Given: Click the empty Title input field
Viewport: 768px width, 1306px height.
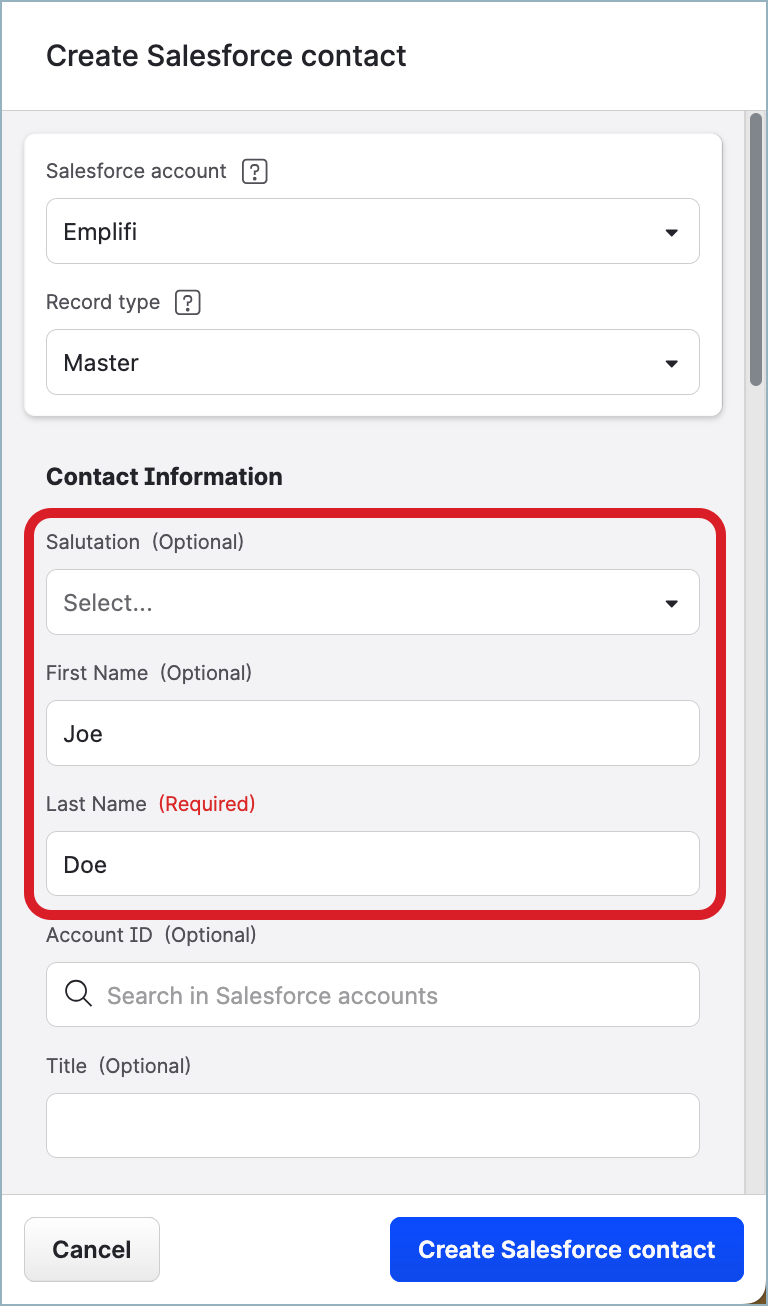Looking at the screenshot, I should pos(372,1126).
